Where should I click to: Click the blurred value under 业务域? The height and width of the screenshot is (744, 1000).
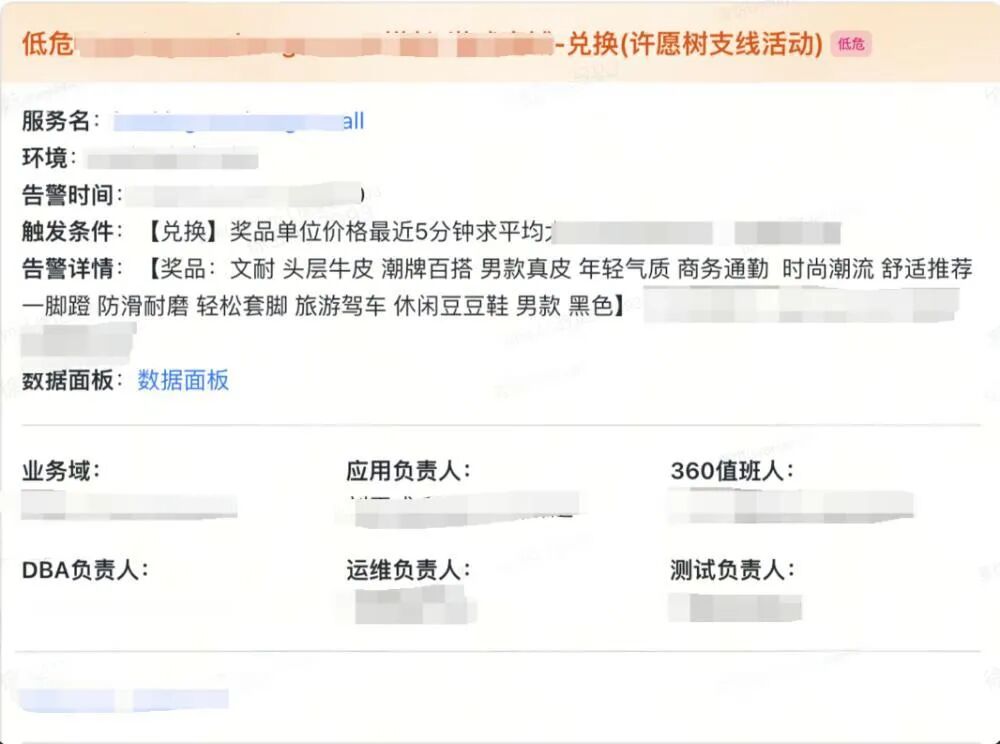(x=129, y=505)
